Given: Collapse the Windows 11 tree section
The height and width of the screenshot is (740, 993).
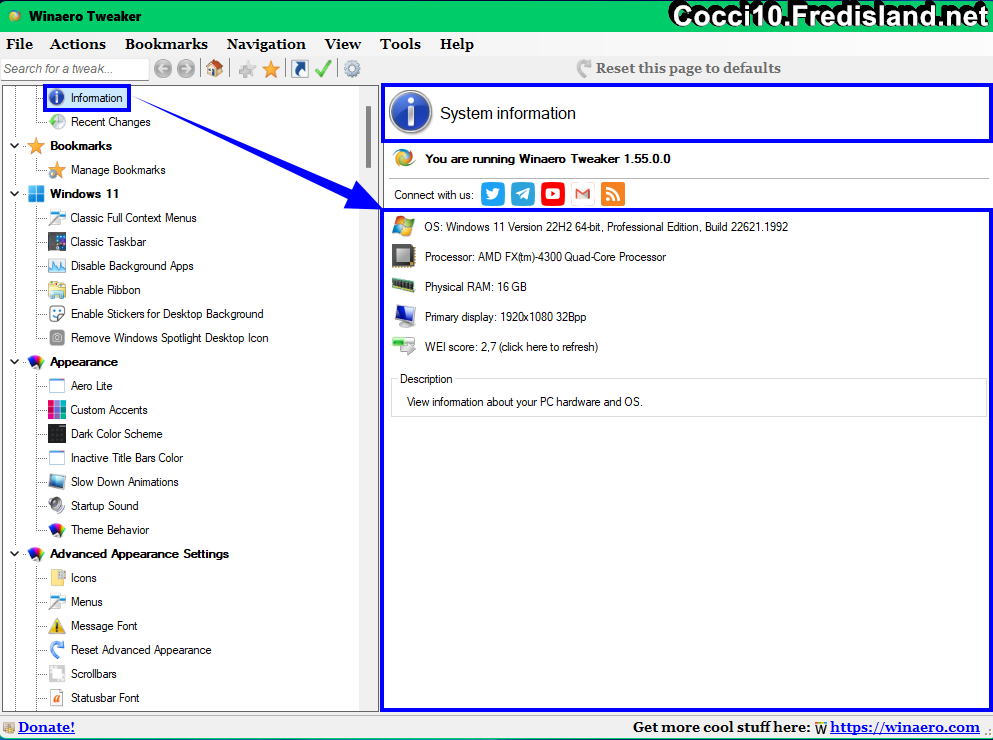Looking at the screenshot, I should 15,194.
